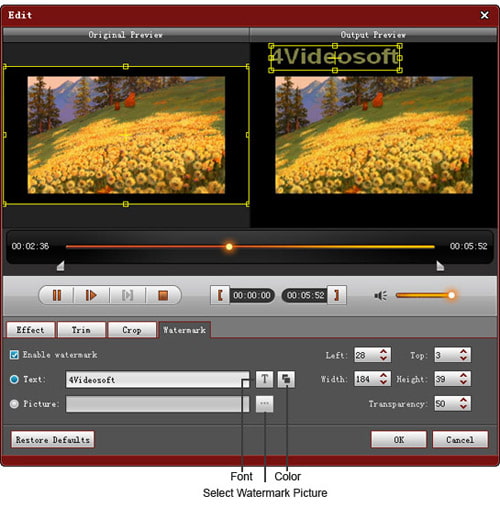Image resolution: width=500 pixels, height=507 pixels.
Task: Click the Top position value field
Action: (x=446, y=355)
